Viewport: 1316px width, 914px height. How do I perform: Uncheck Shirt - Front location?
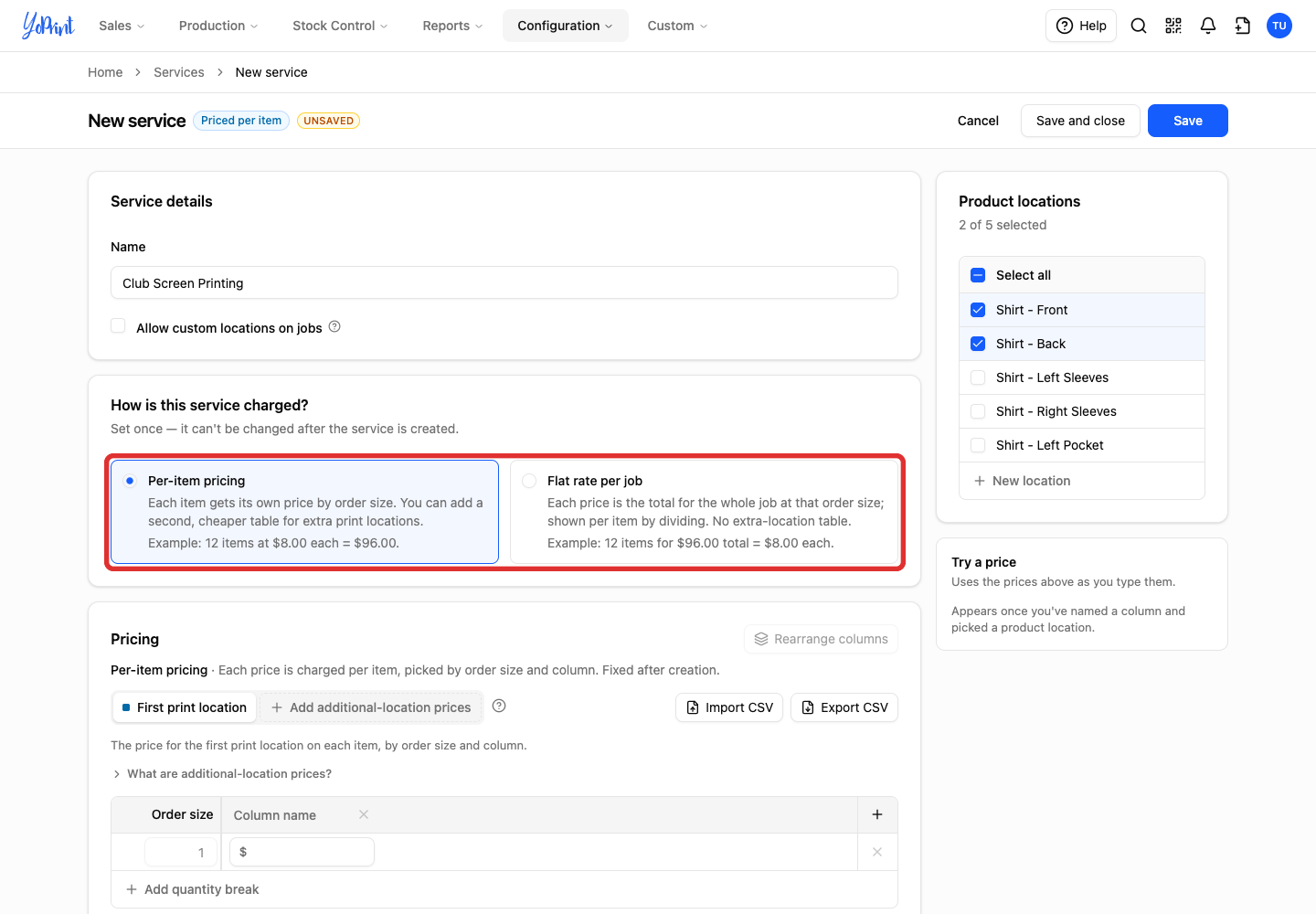[x=978, y=310]
